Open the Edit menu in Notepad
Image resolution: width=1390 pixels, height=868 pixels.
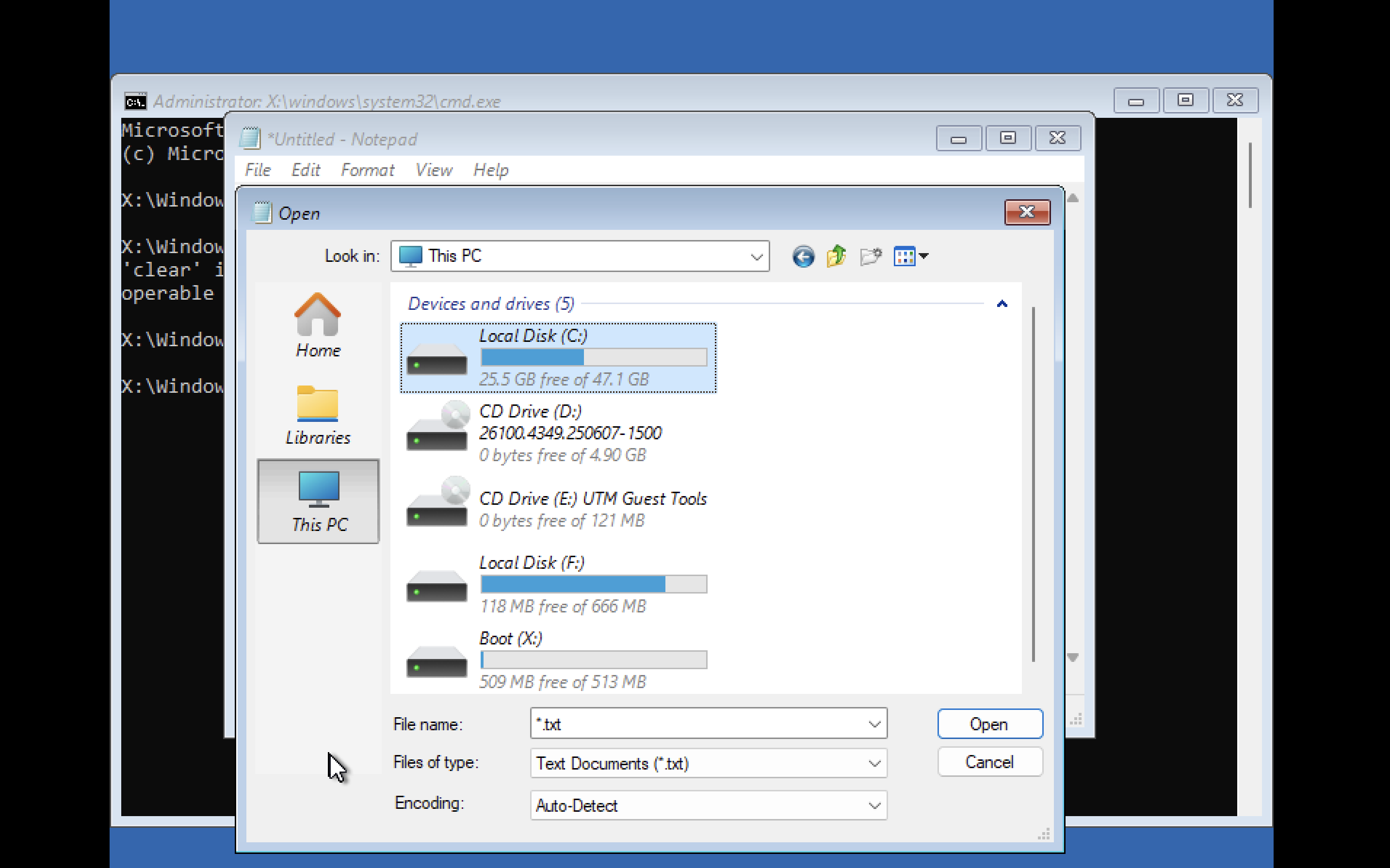305,170
